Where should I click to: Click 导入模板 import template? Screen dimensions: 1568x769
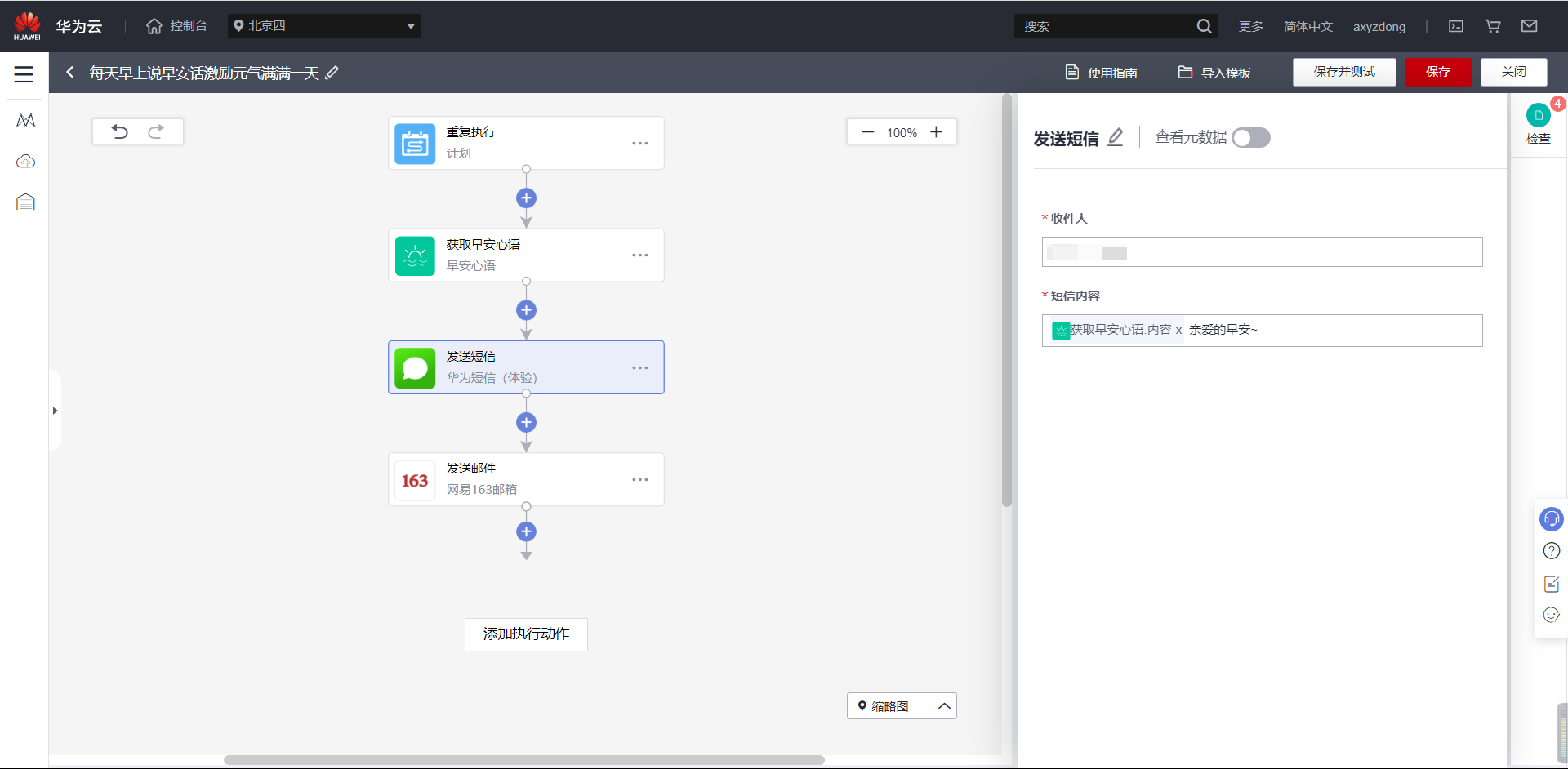(x=1214, y=73)
